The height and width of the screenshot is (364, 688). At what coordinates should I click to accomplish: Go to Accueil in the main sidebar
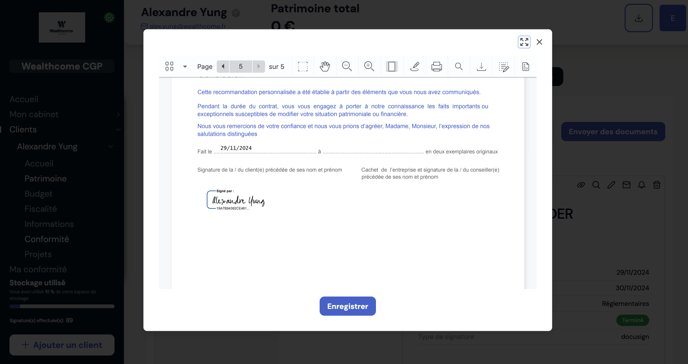pyautogui.click(x=24, y=100)
